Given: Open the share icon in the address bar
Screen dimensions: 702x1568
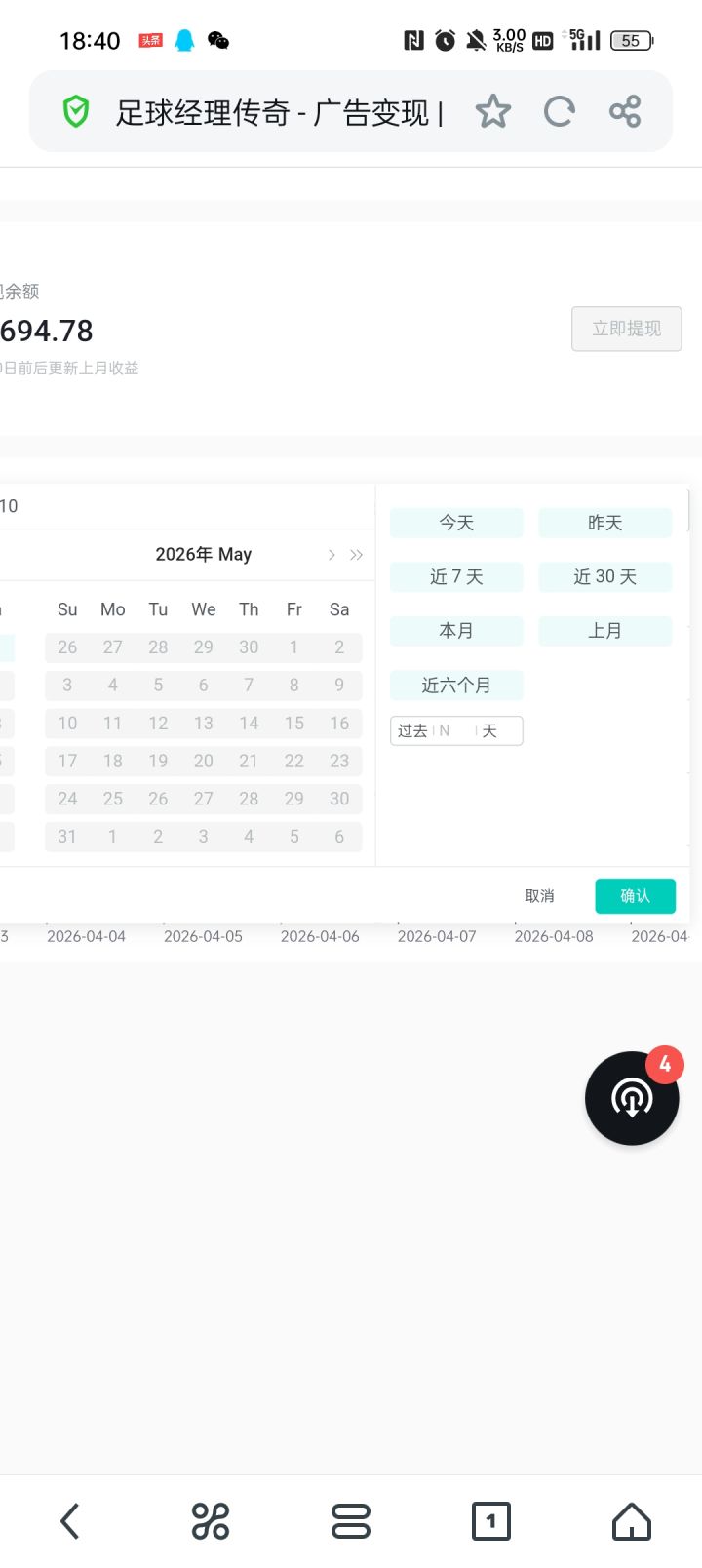Looking at the screenshot, I should [x=625, y=112].
